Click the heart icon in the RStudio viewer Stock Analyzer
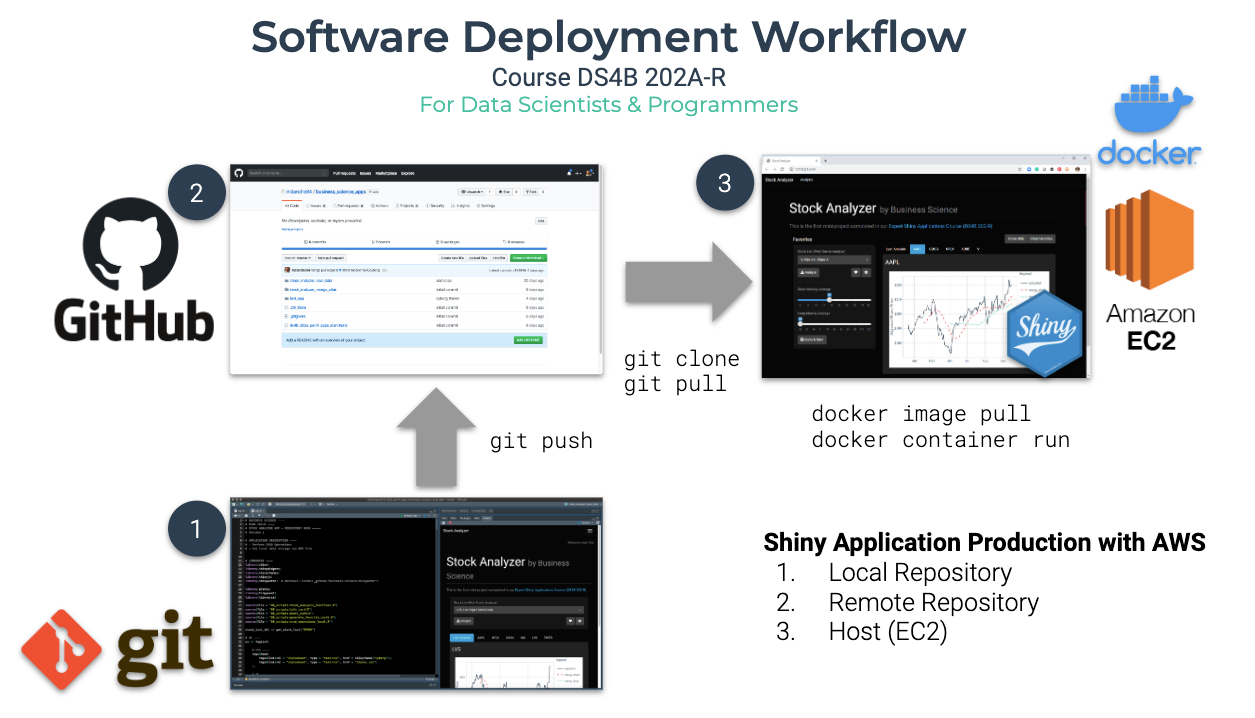This screenshot has height=718, width=1255. click(571, 620)
